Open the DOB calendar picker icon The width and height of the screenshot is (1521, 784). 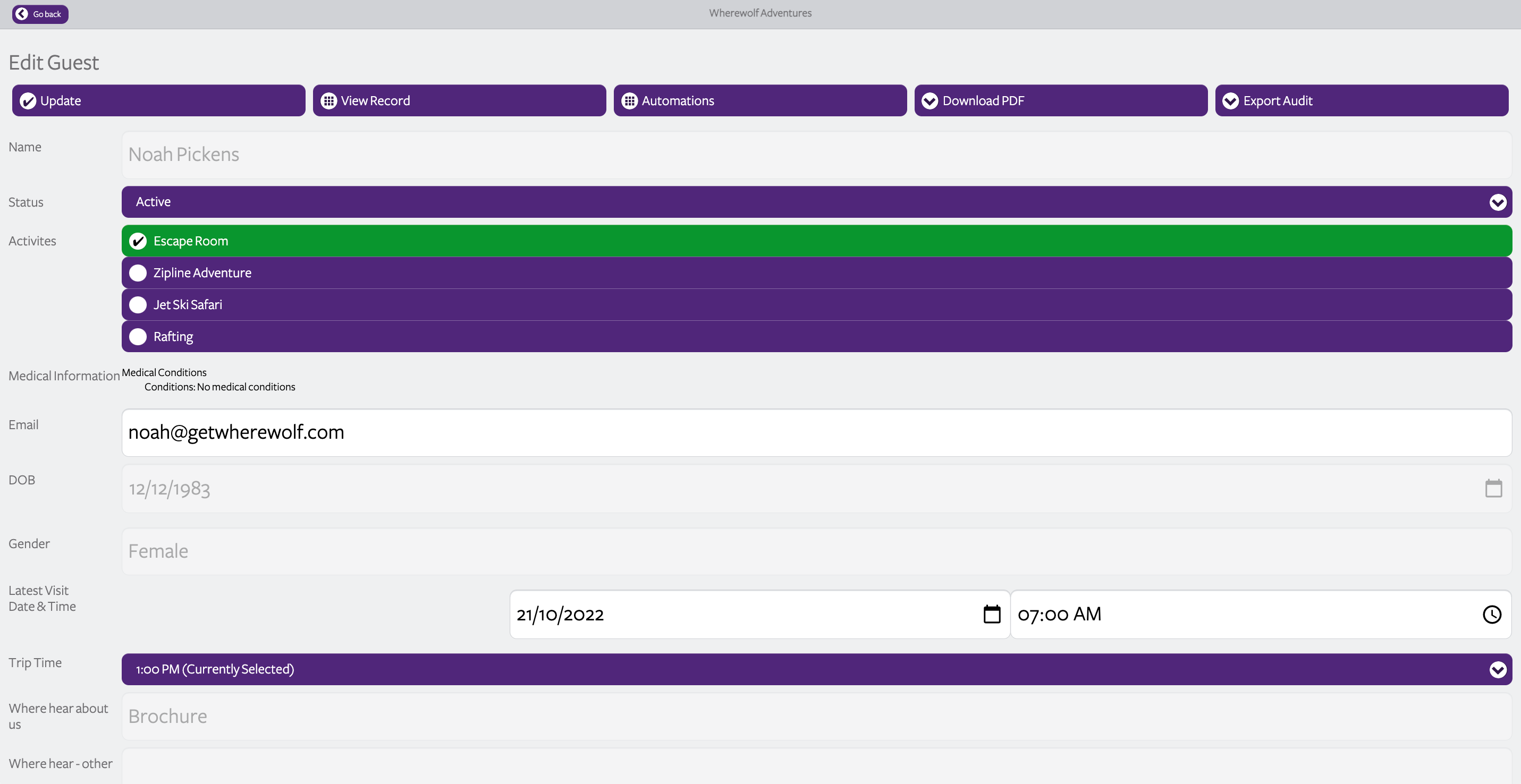pyautogui.click(x=1493, y=488)
